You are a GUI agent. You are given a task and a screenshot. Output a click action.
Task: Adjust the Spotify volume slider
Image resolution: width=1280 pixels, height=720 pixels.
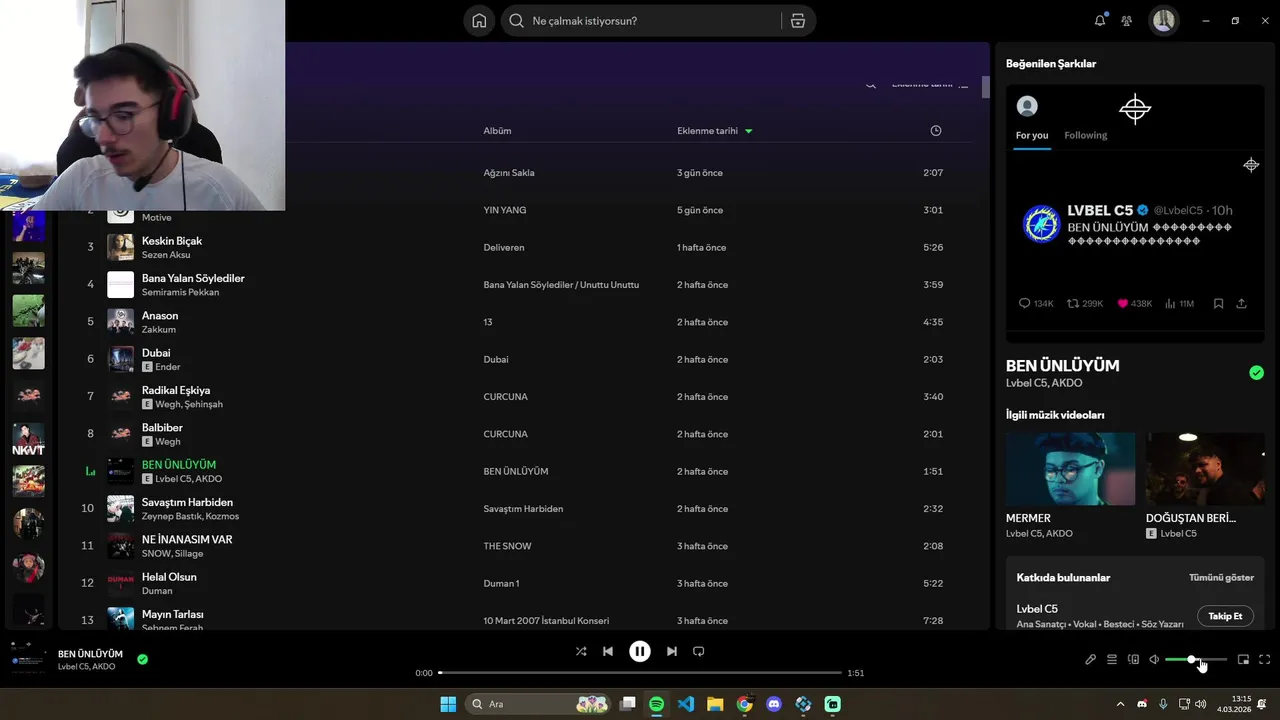point(1196,660)
